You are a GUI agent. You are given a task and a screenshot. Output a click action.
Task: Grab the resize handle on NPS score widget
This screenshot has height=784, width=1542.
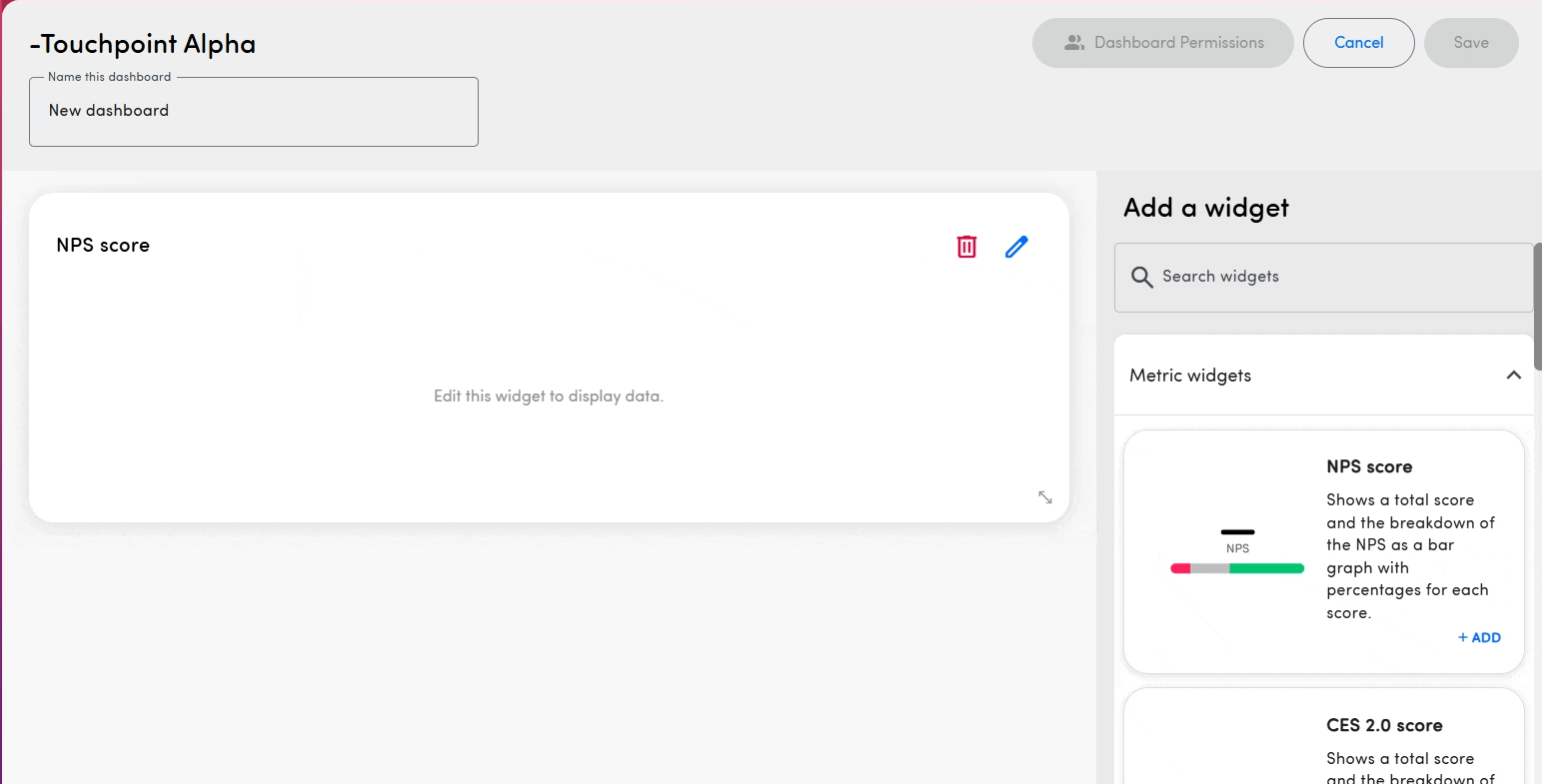tap(1044, 497)
